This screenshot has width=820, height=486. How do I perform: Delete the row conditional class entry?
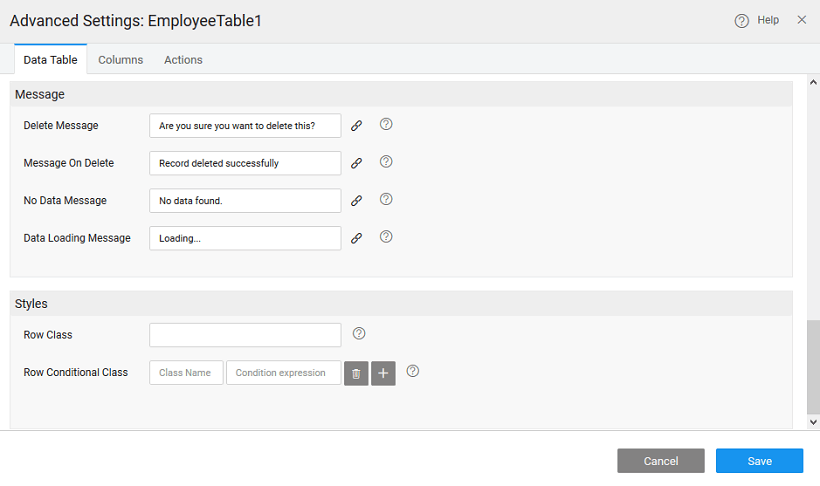click(356, 373)
